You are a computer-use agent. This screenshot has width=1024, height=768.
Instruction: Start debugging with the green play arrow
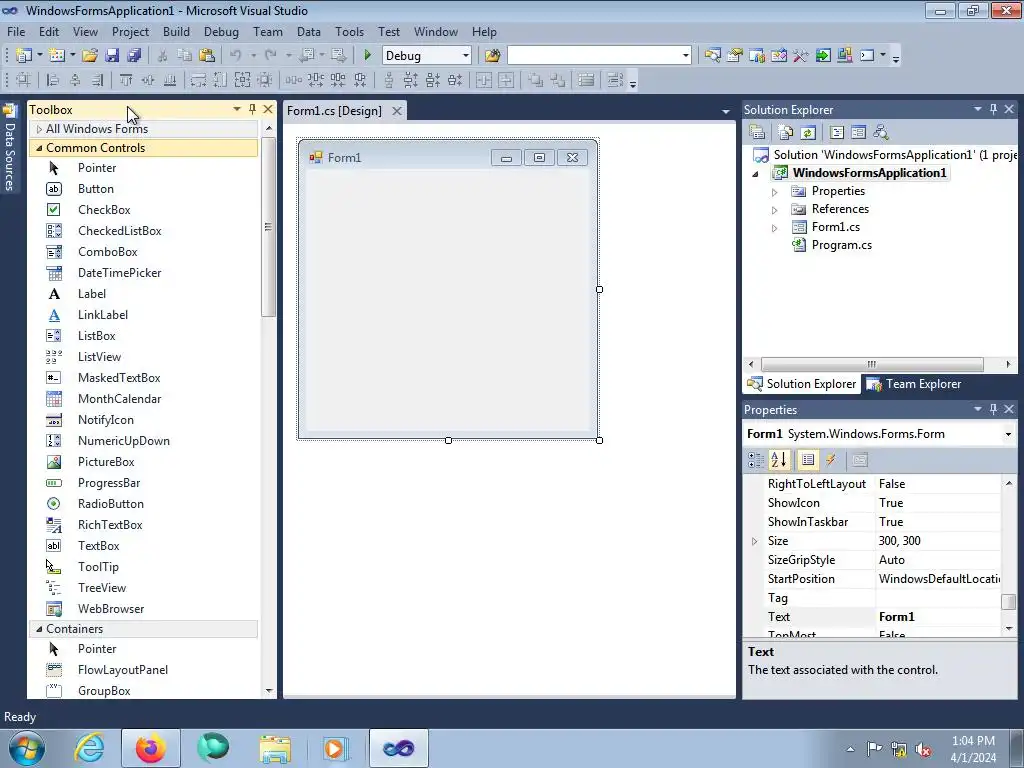click(x=368, y=56)
